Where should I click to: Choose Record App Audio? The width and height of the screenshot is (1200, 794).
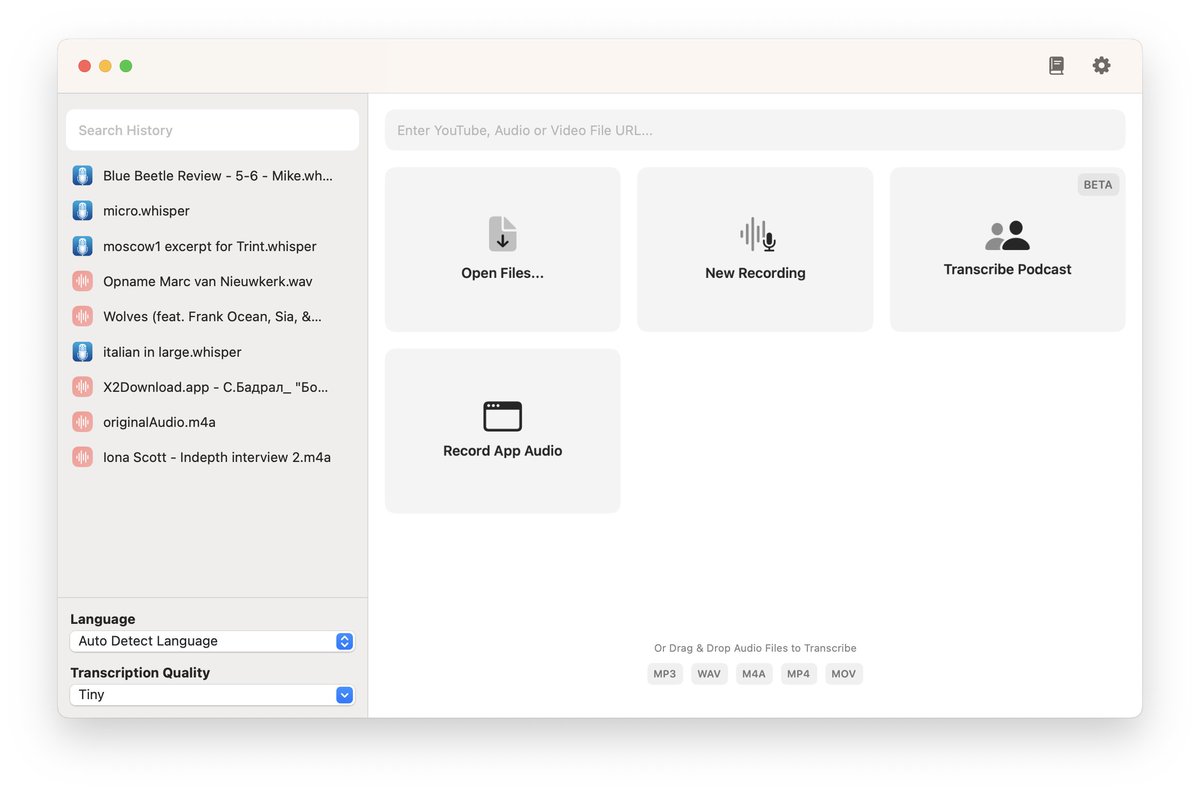[x=503, y=431]
